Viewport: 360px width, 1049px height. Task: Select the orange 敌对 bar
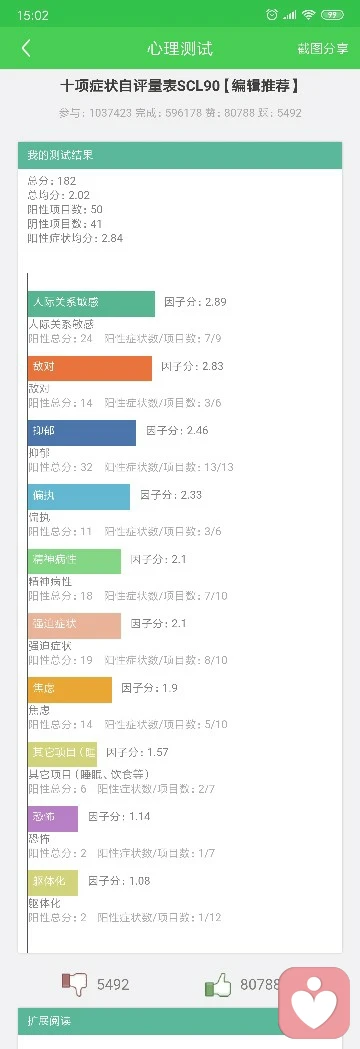pos(90,368)
